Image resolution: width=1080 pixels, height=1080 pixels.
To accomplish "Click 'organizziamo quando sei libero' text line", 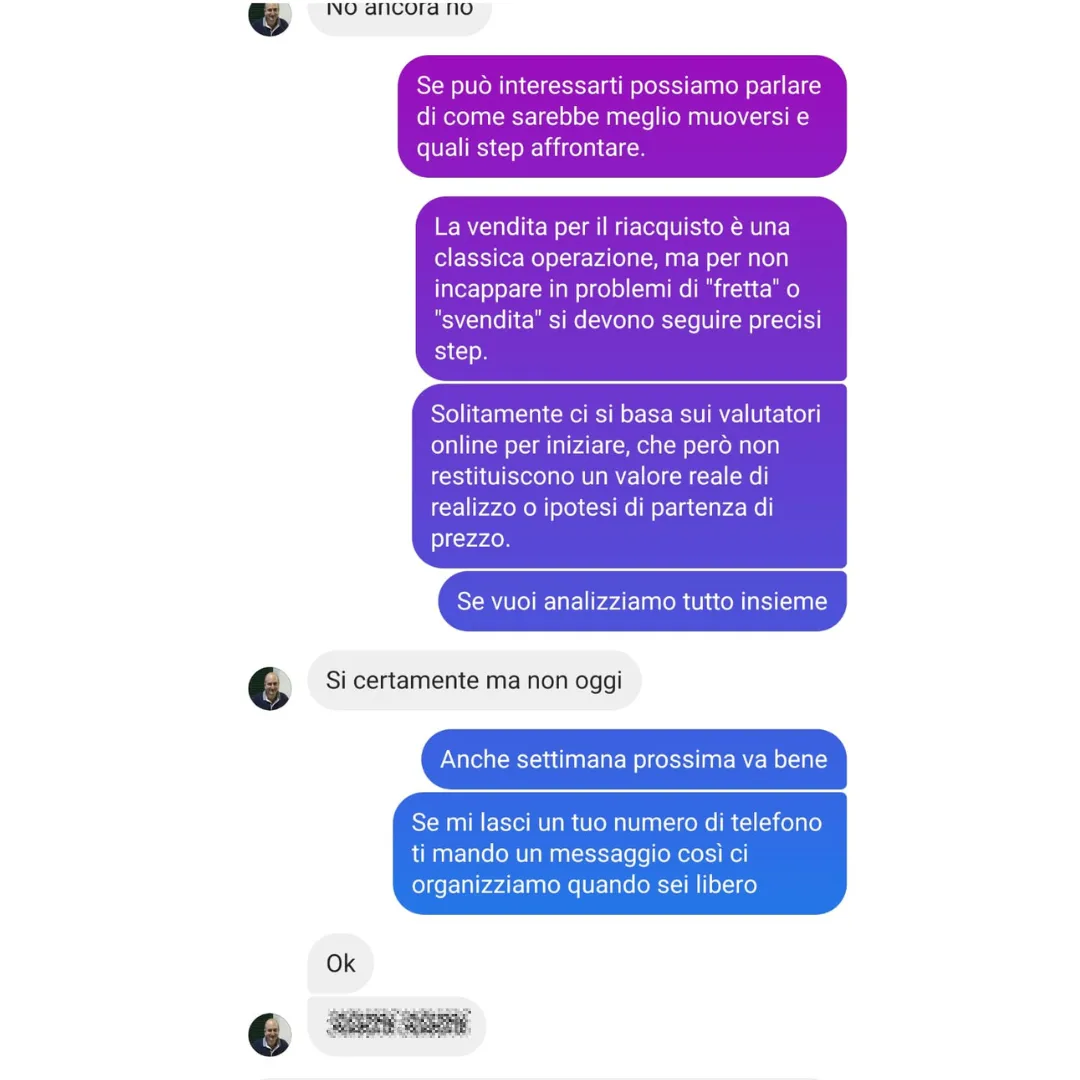I will point(584,885).
